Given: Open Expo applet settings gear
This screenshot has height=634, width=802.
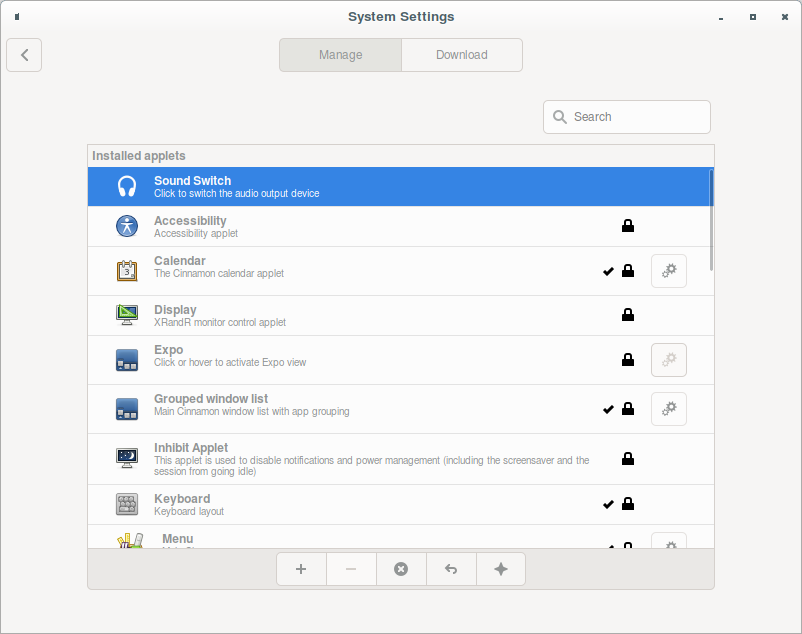Looking at the screenshot, I should click(669, 360).
